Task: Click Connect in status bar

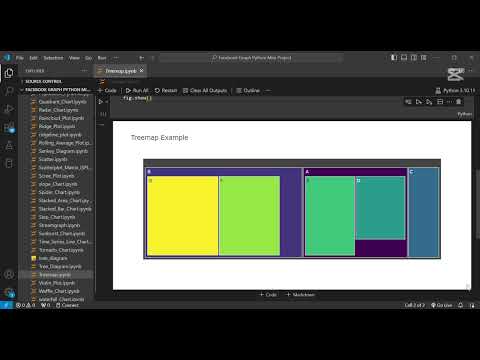Action: [x=67, y=305]
